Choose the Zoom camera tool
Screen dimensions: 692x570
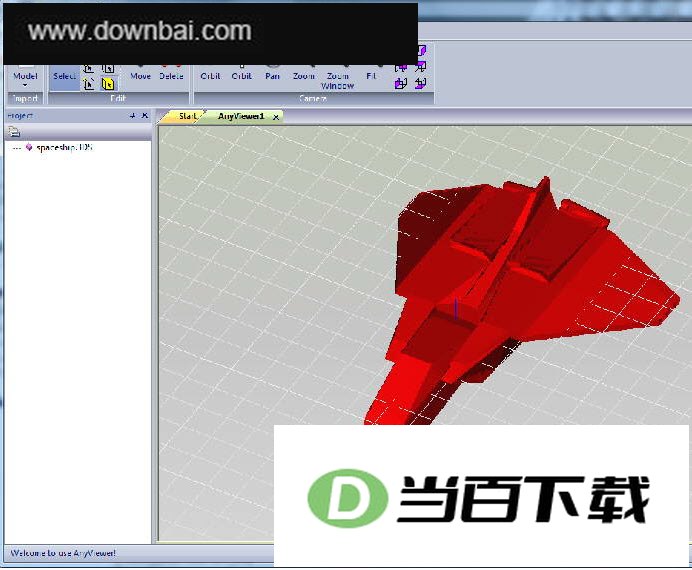pyautogui.click(x=304, y=76)
